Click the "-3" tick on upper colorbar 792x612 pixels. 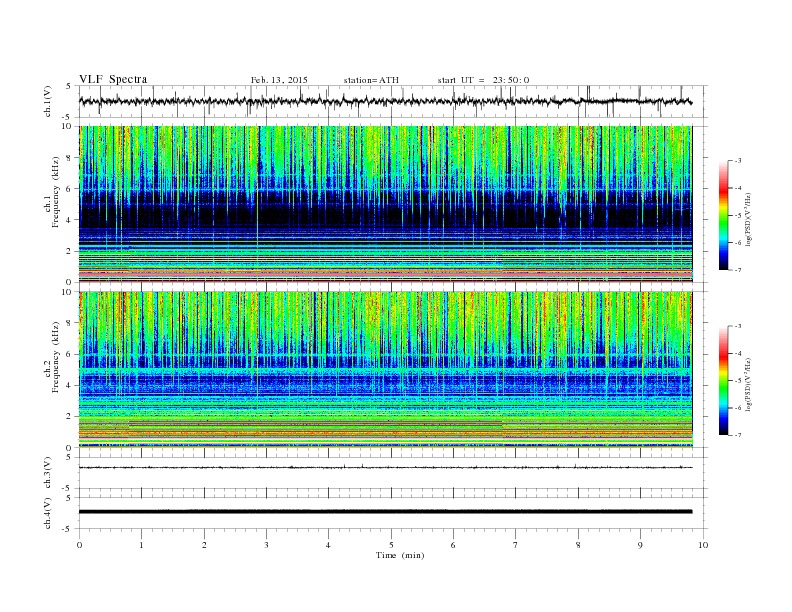point(738,161)
